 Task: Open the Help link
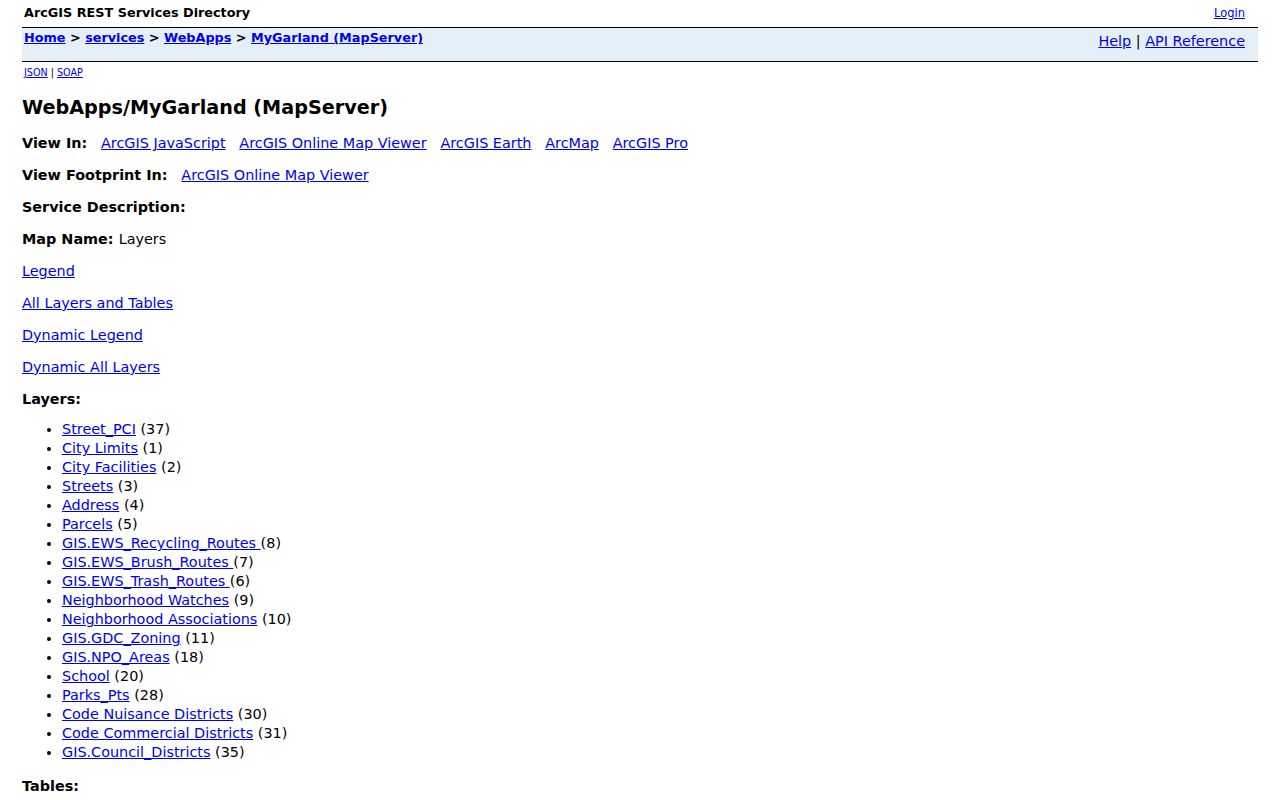(x=1114, y=41)
